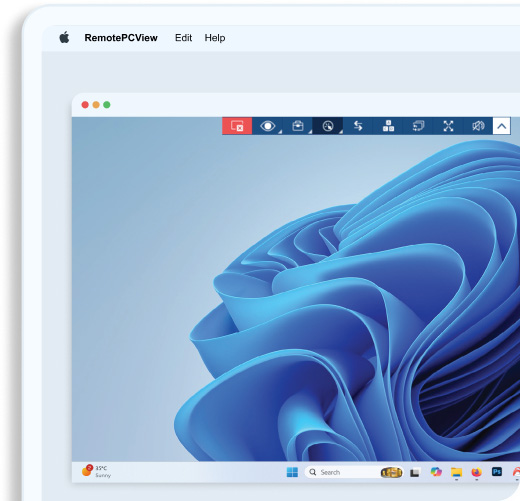Open the Edit menu
The image size is (520, 501).
(183, 38)
